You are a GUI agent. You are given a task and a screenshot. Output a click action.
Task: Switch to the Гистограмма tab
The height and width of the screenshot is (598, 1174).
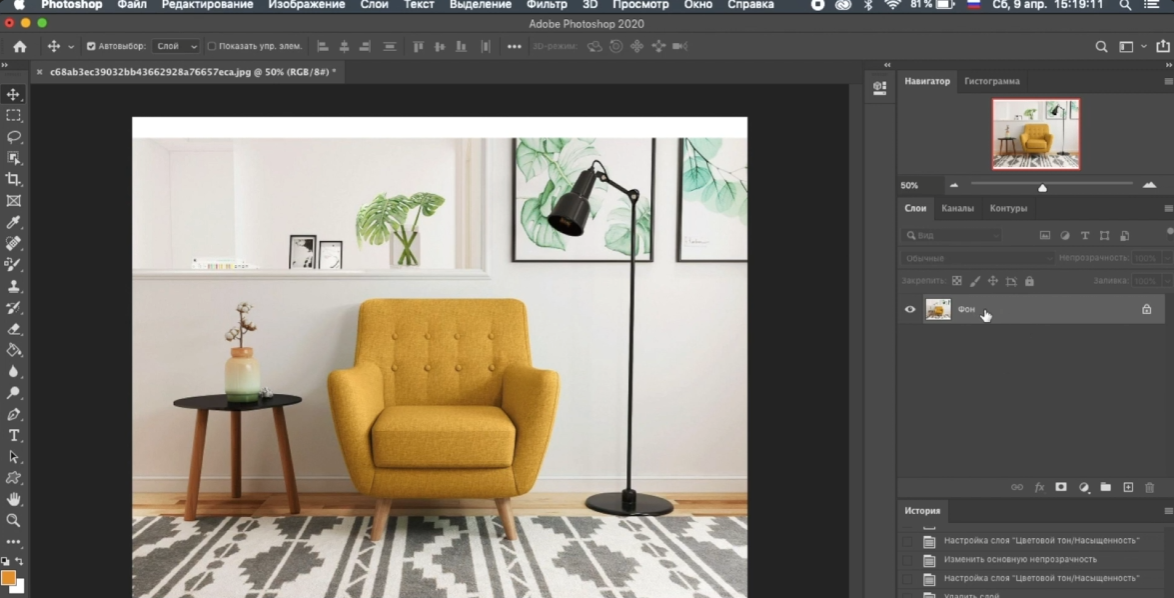point(991,81)
